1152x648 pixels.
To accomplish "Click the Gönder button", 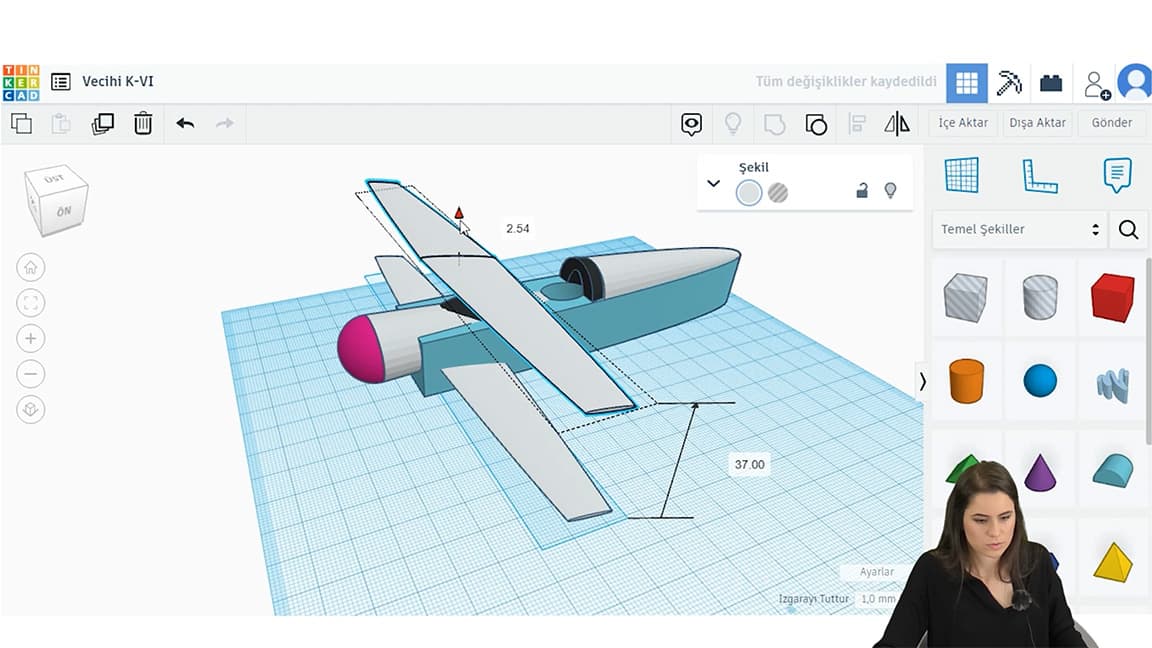I will tap(1112, 123).
